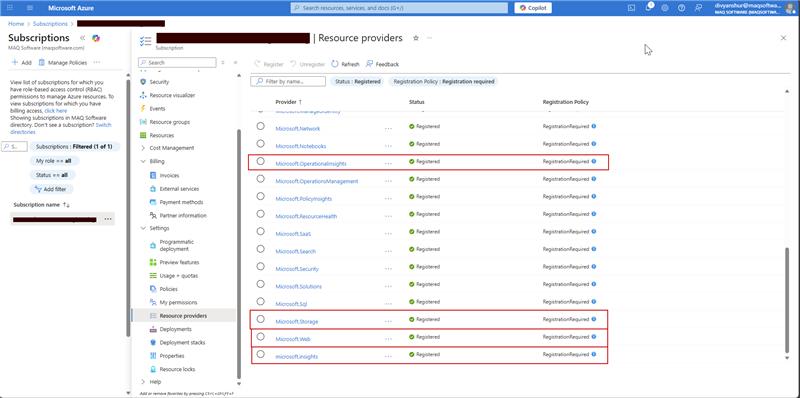
Task: Click info icon in Microsoft.Network policy cell
Action: click(x=593, y=126)
